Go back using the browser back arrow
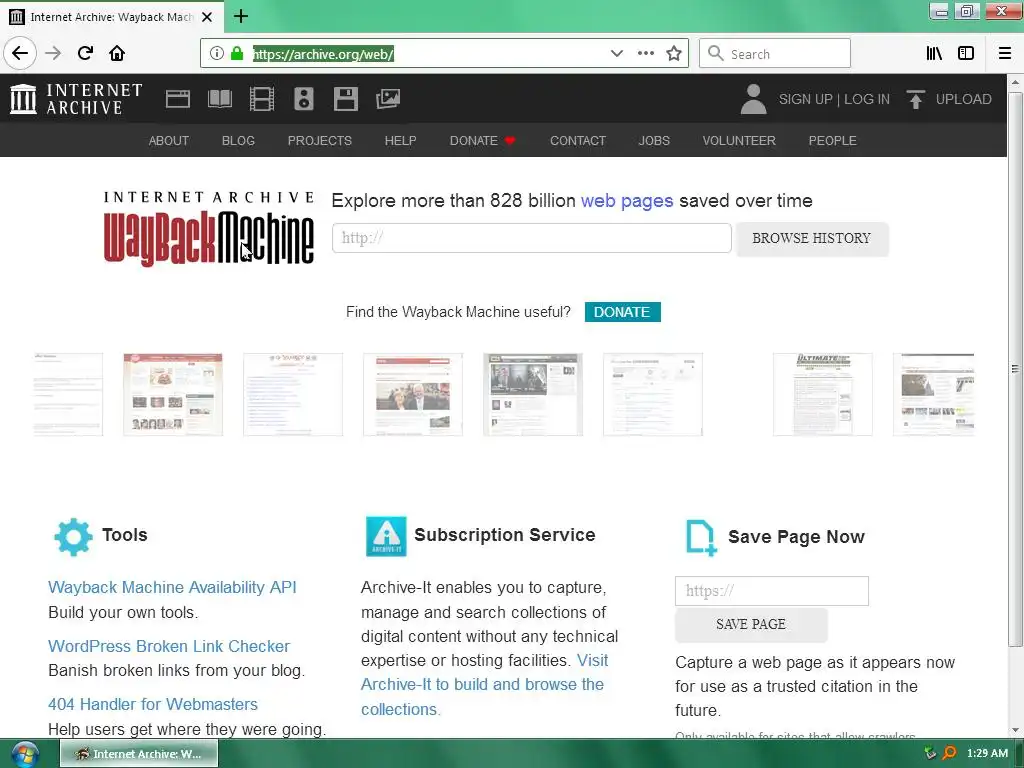The width and height of the screenshot is (1024, 768). click(20, 53)
